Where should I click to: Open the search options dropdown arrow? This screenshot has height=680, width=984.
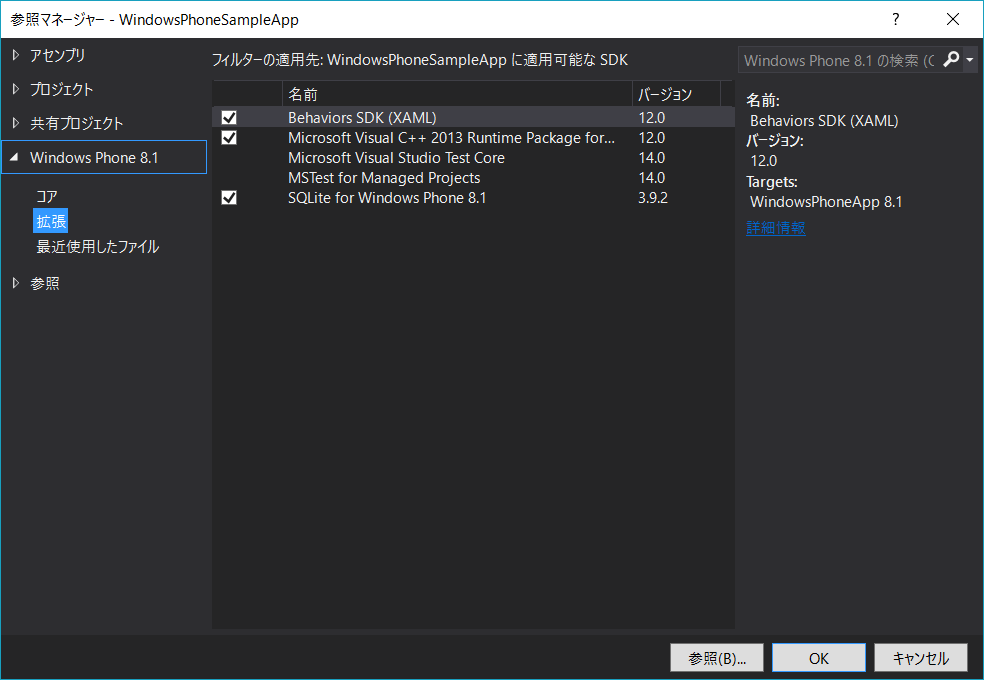(x=970, y=60)
